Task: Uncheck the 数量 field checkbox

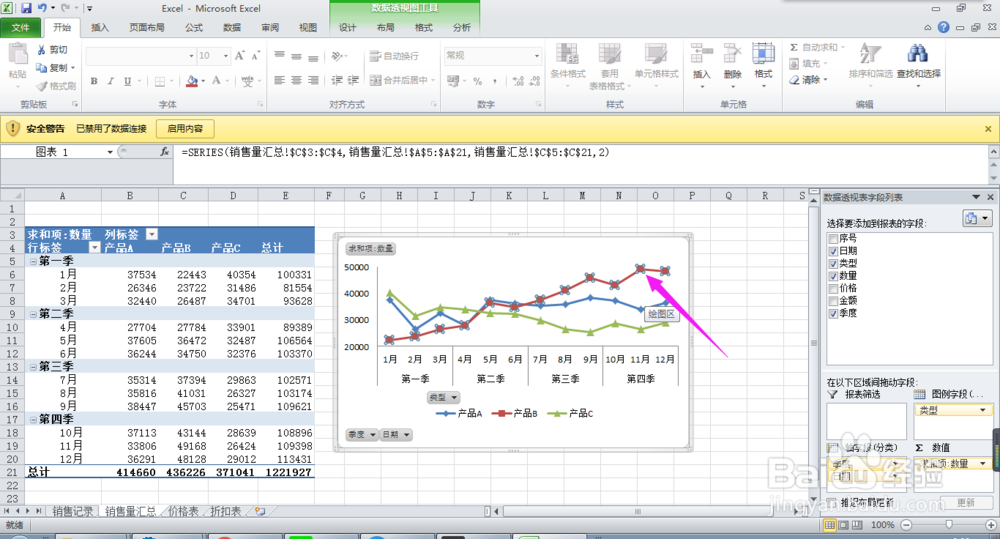Action: 833,276
